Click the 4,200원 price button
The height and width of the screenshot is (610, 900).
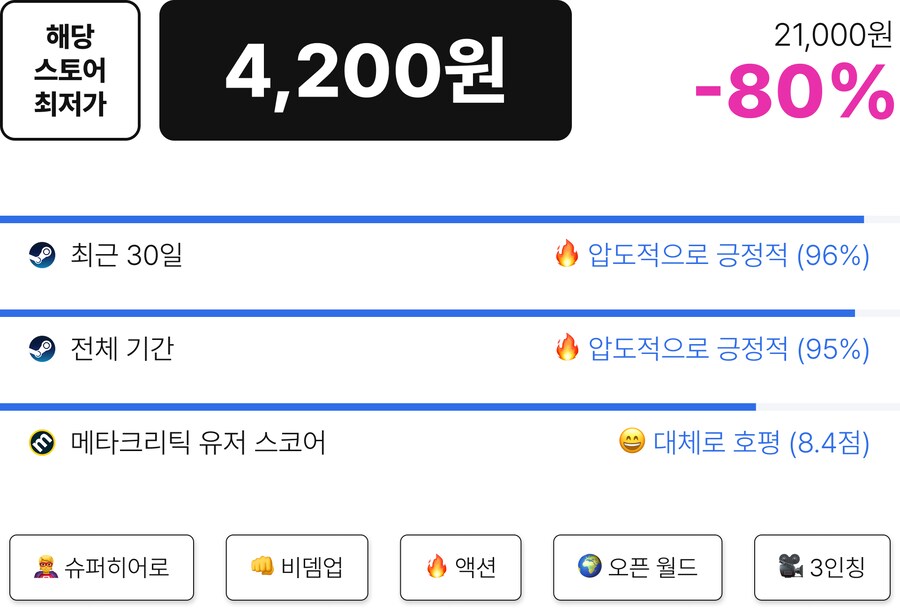(x=365, y=70)
